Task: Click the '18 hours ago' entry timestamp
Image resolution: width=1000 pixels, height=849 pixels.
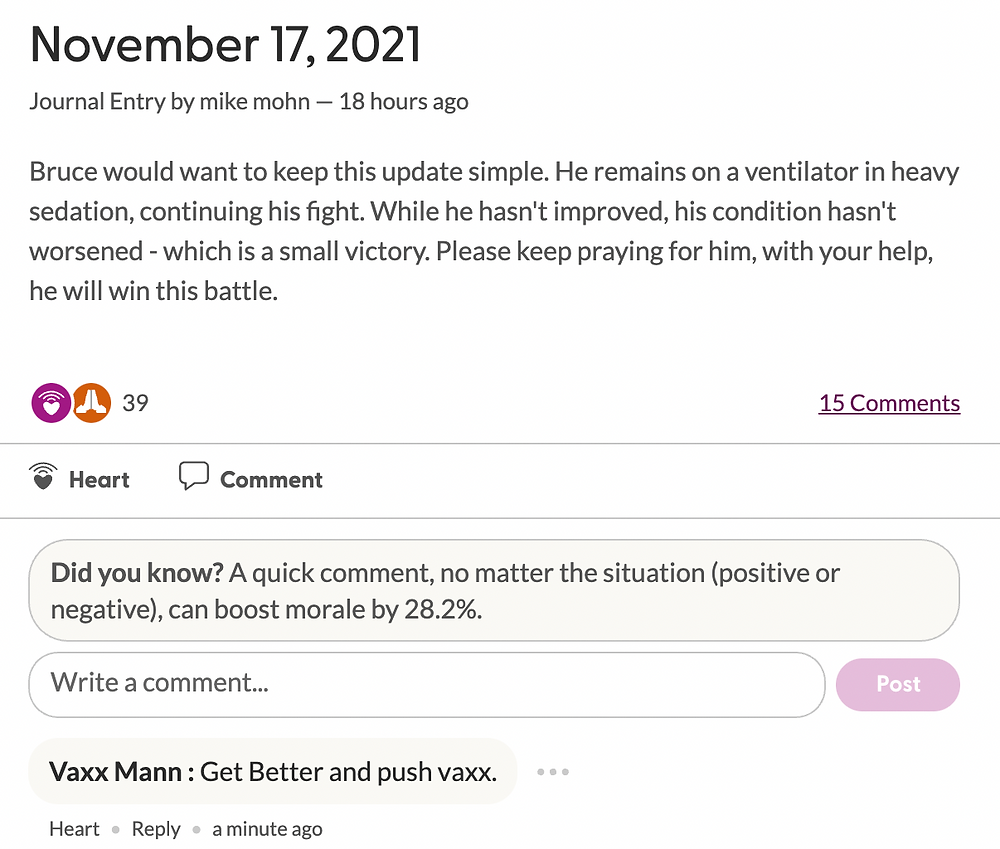Action: [x=404, y=101]
